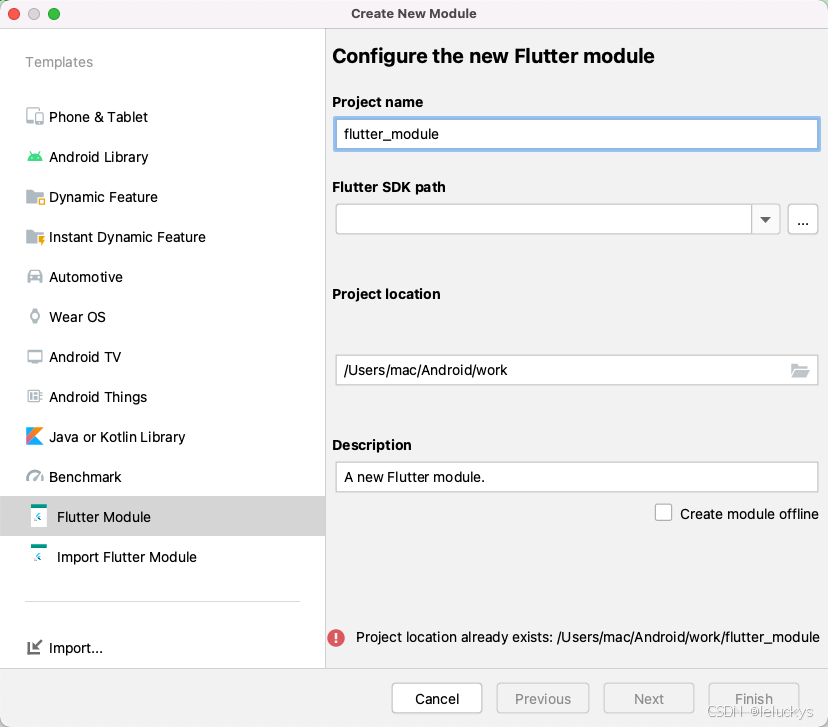This screenshot has width=828, height=727.
Task: Click the Description text field
Action: 577,477
